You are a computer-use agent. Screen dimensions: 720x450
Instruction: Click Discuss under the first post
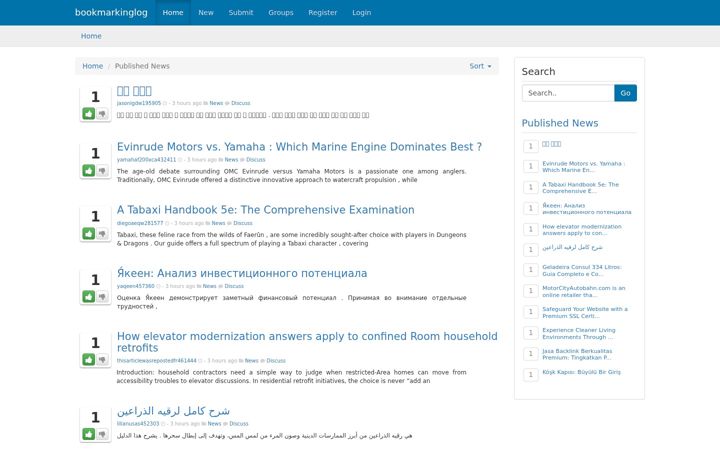(241, 103)
